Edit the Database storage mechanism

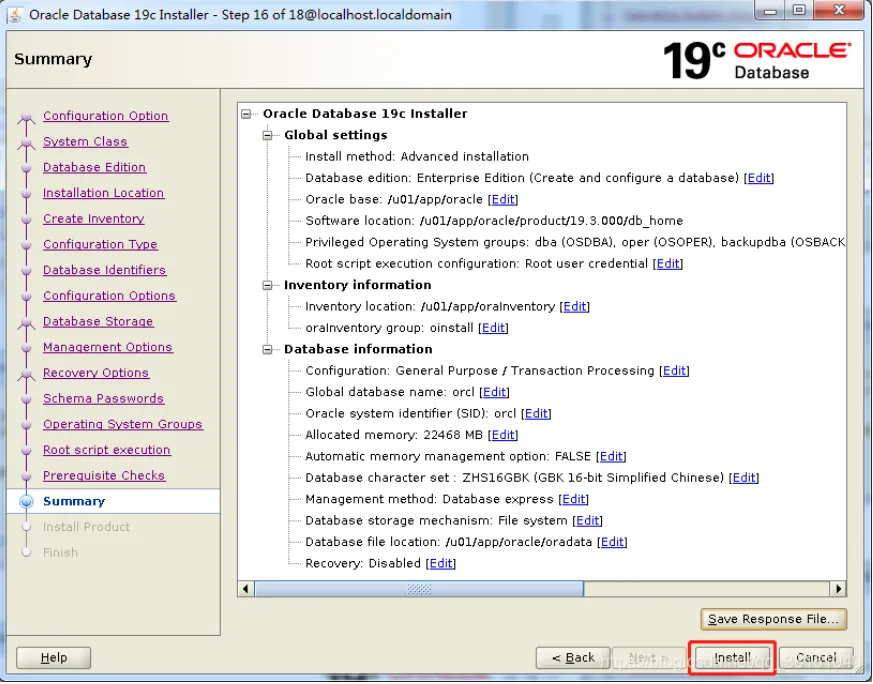click(x=587, y=521)
